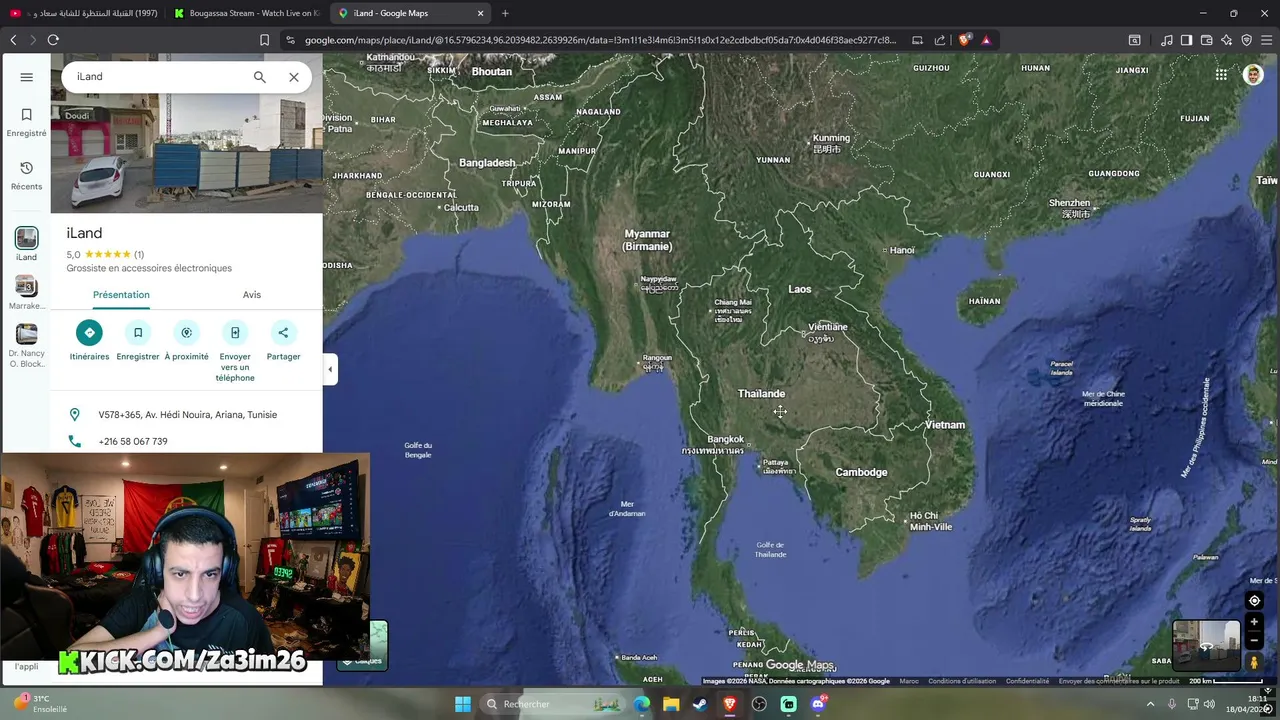Click the address V578+365 Av. Hédi Nouira
The width and height of the screenshot is (1280, 720).
click(187, 415)
